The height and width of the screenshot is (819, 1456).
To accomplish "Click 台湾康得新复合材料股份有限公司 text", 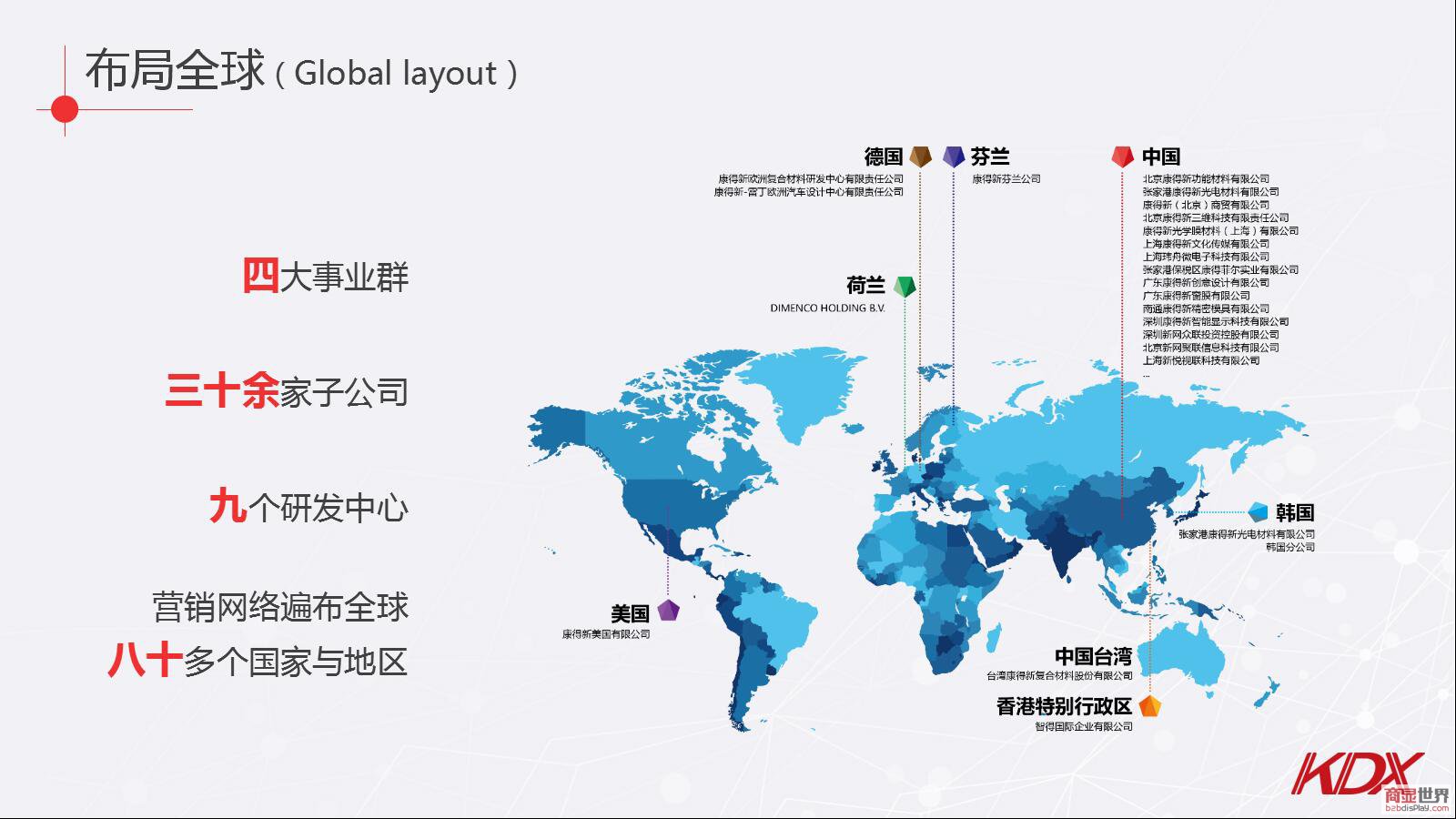I will coord(1059,676).
